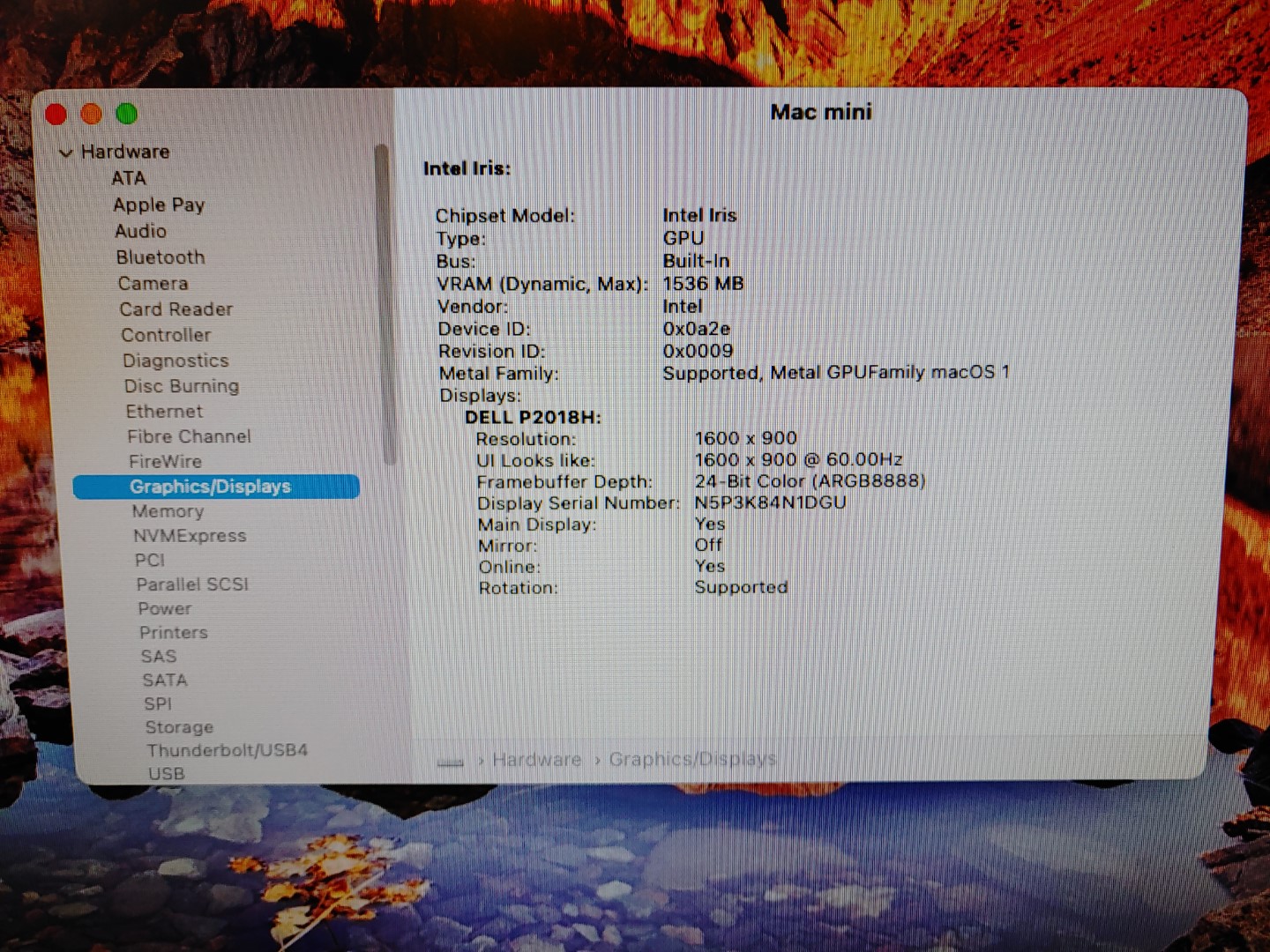The height and width of the screenshot is (952, 1270).
Task: Open the Bluetooth section
Action: pos(161,257)
